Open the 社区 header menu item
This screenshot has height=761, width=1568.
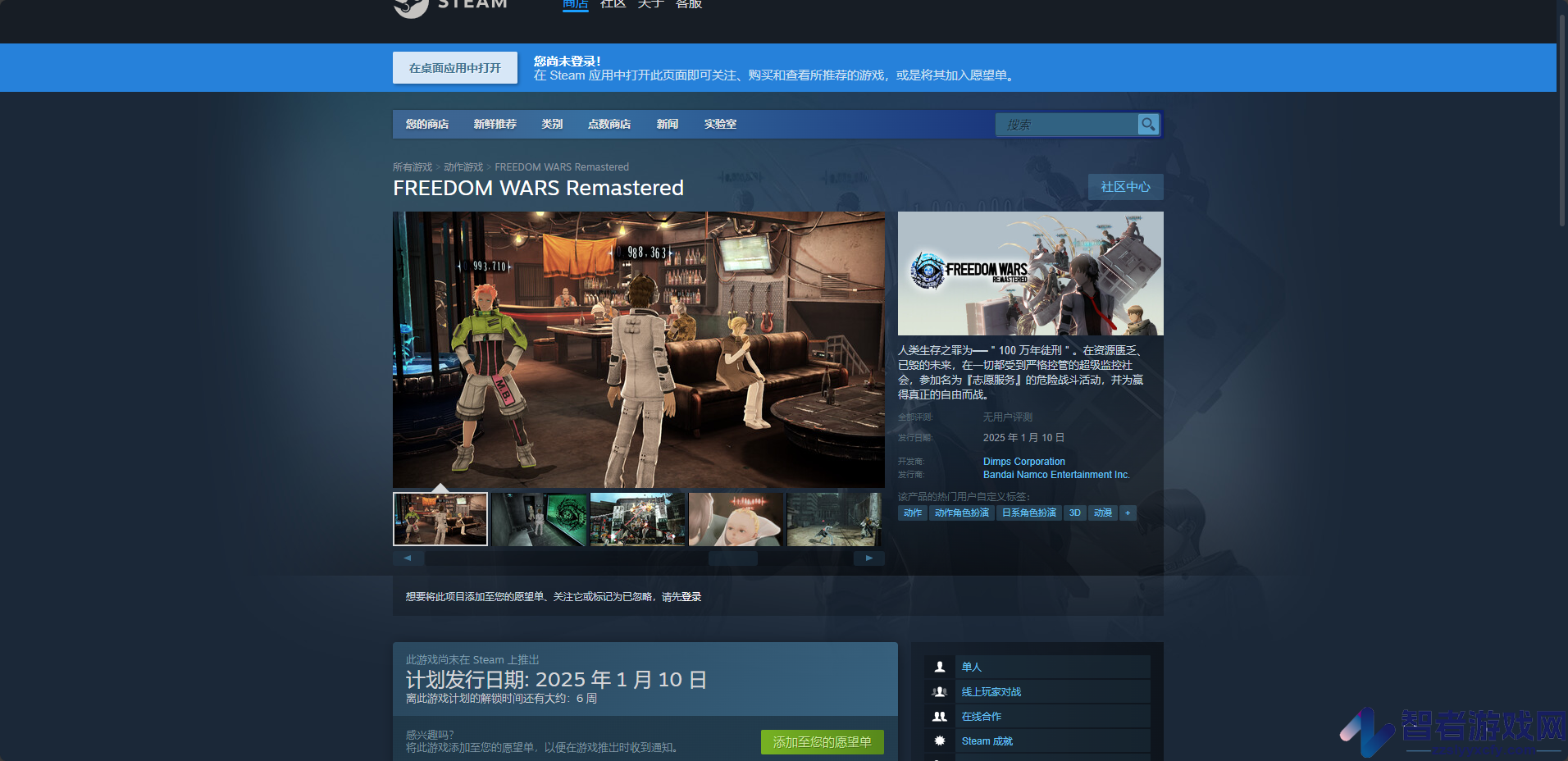(613, 5)
